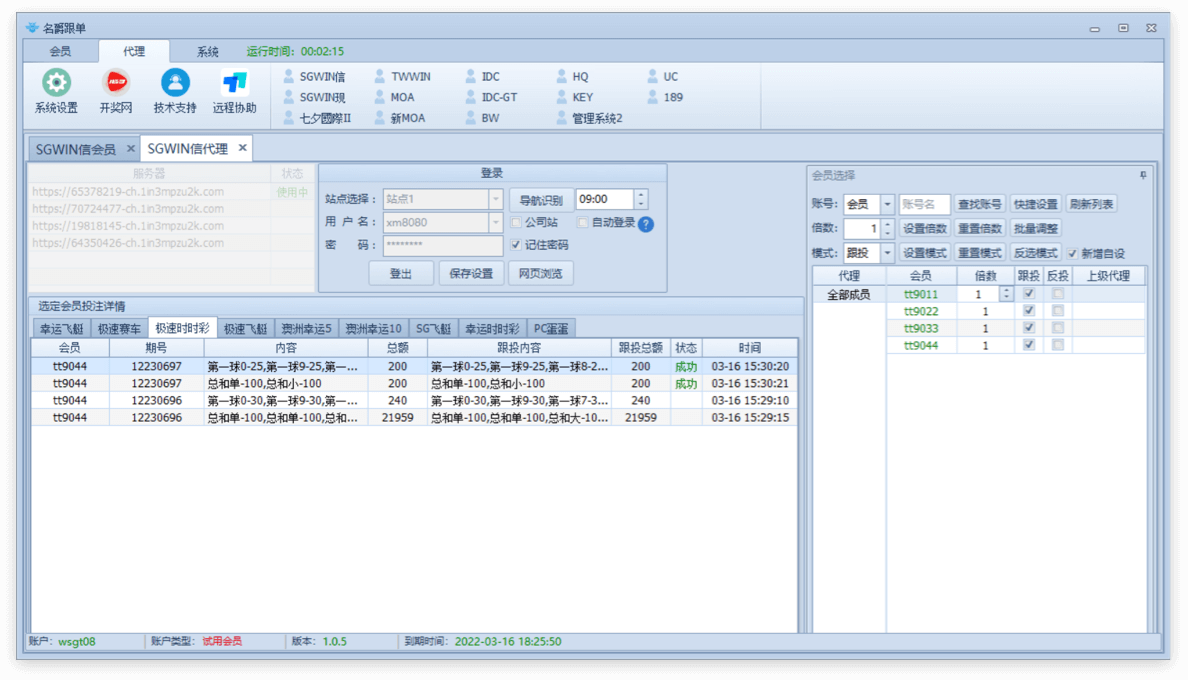Open the 账号 account type dropdown

coord(887,204)
